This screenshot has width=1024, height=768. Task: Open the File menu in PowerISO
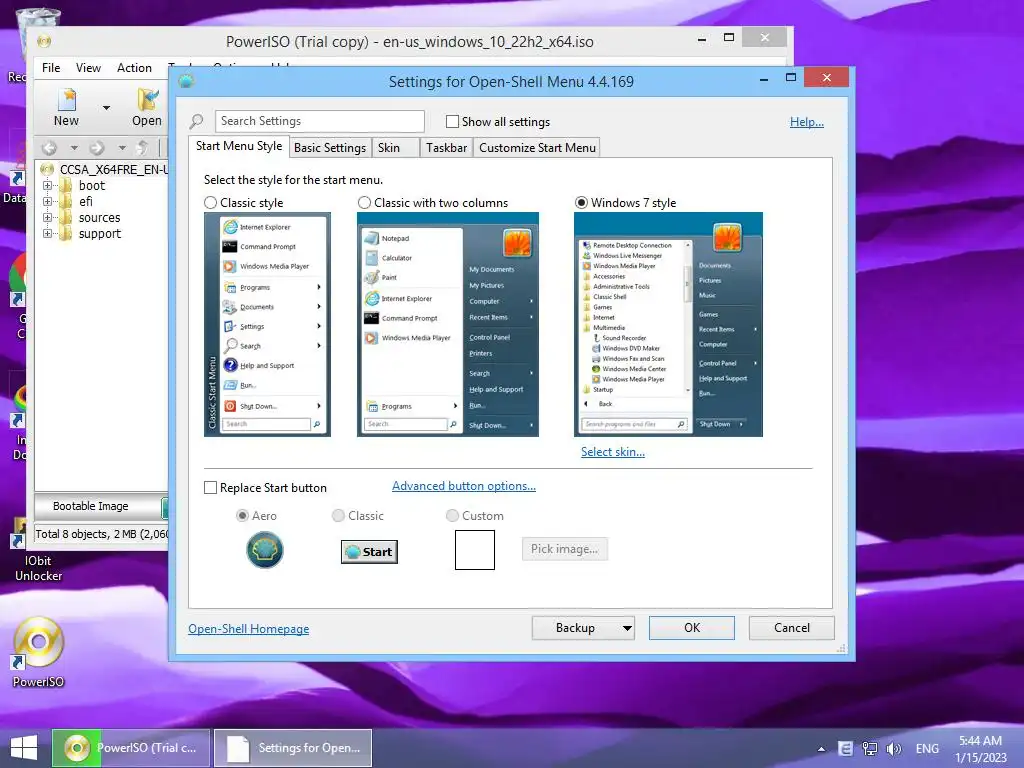[51, 68]
